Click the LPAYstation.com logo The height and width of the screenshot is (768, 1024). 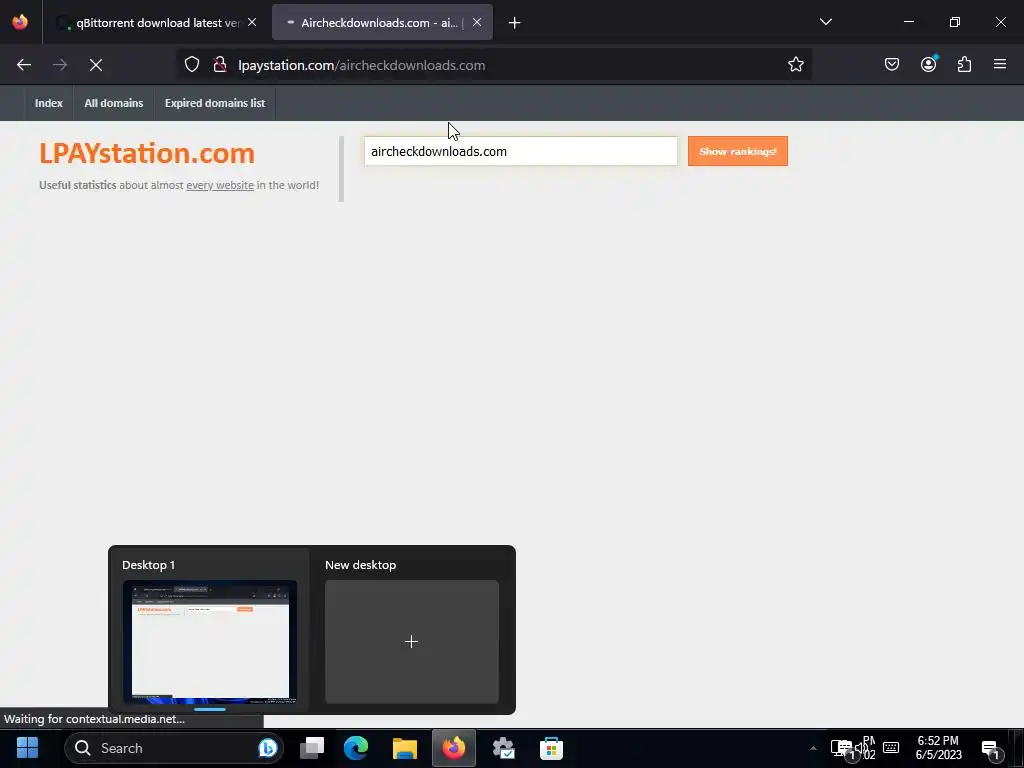click(x=147, y=153)
